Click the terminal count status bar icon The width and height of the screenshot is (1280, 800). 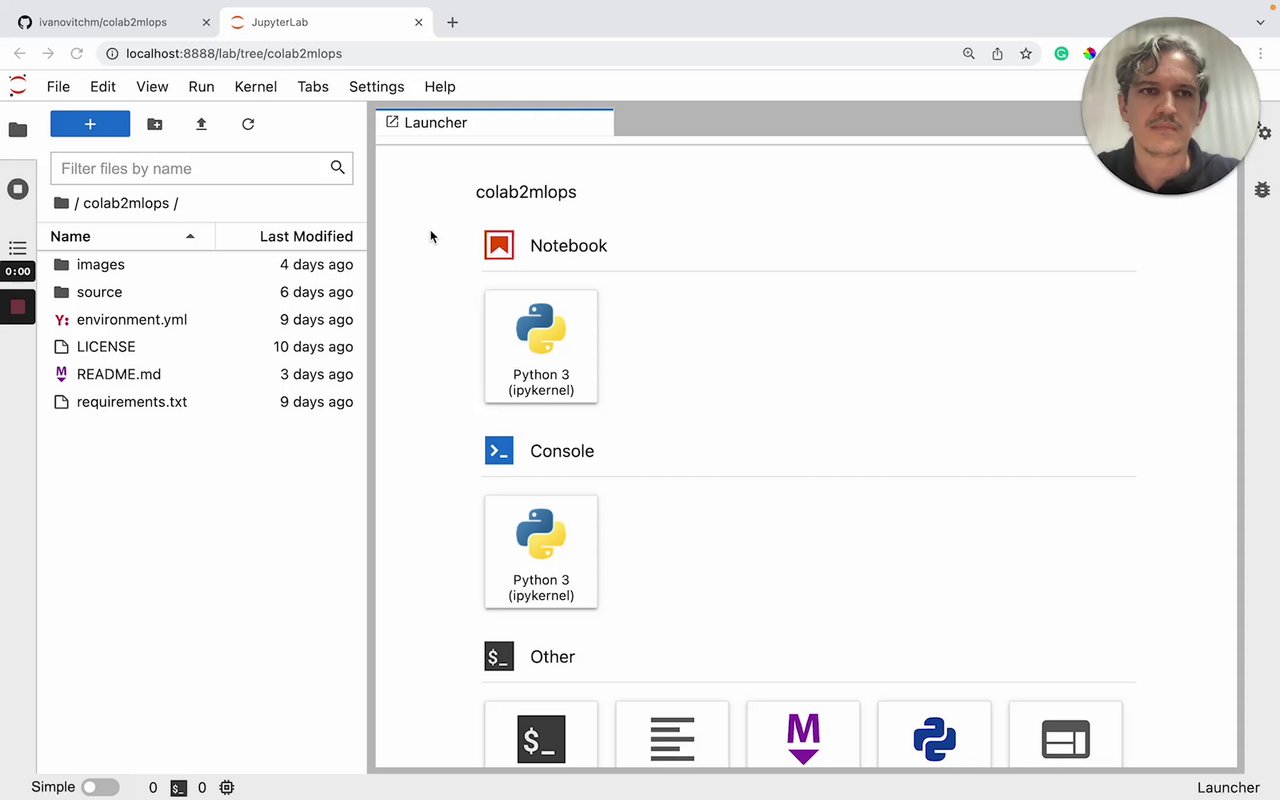[178, 788]
